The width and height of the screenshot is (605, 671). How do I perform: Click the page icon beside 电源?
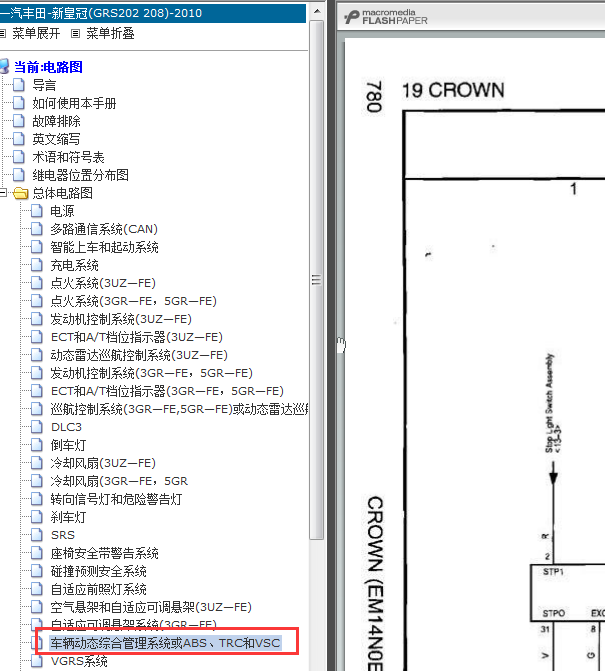[x=37, y=211]
